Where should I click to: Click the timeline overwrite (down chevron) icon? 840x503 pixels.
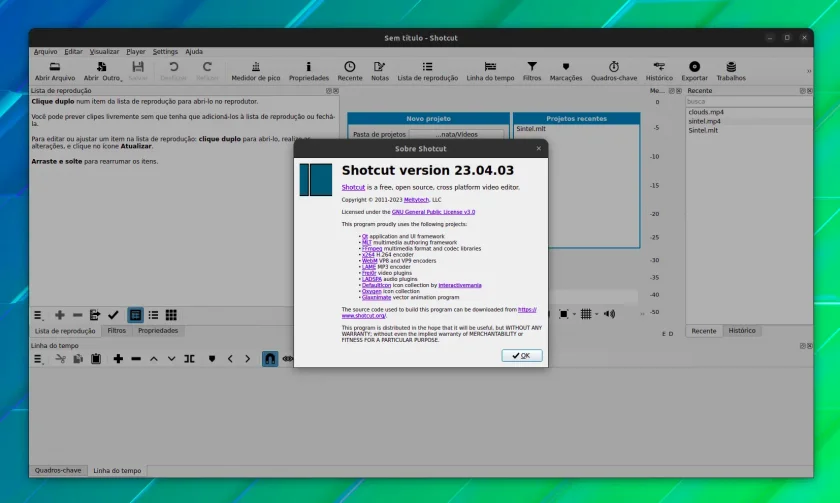[171, 359]
